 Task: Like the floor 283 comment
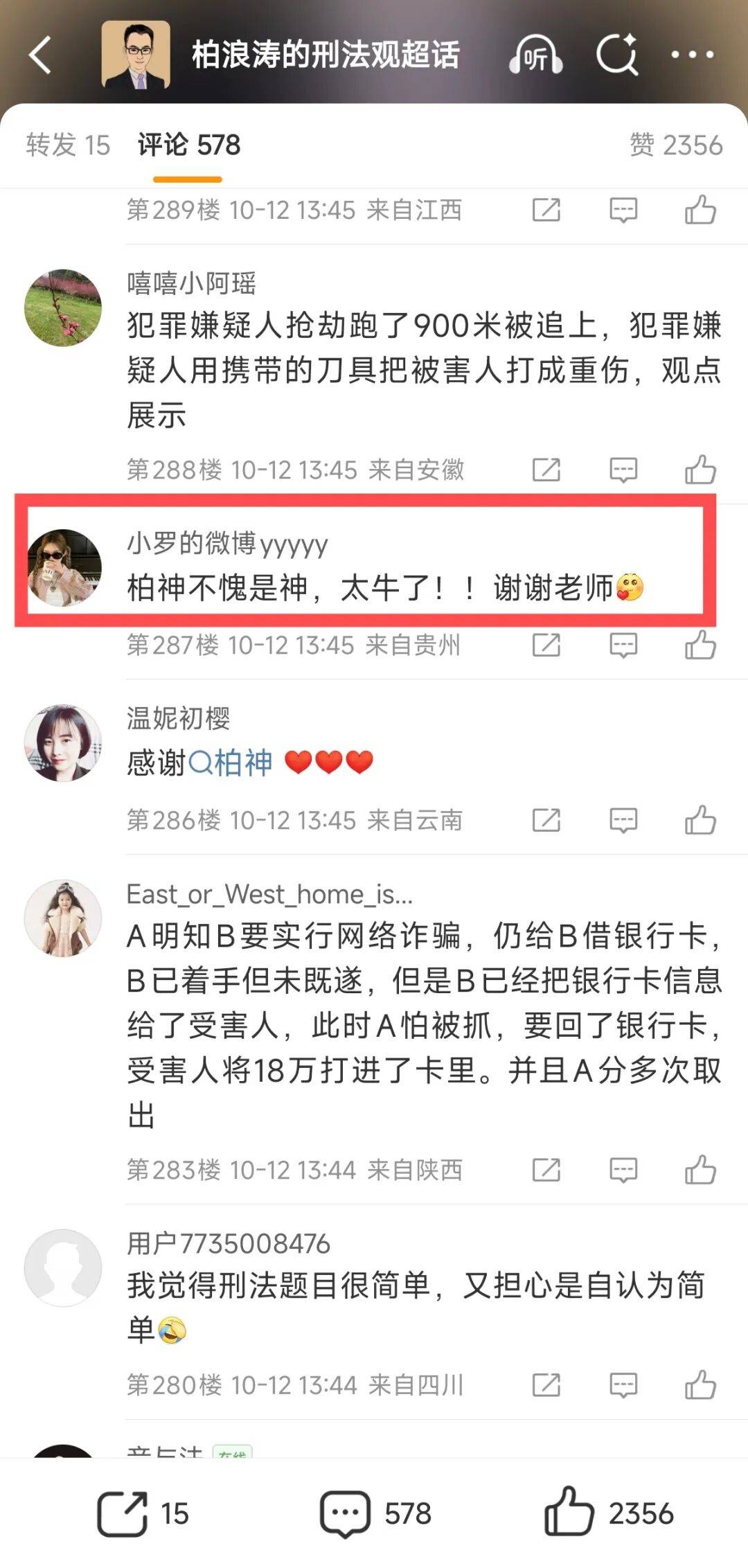point(700,1170)
